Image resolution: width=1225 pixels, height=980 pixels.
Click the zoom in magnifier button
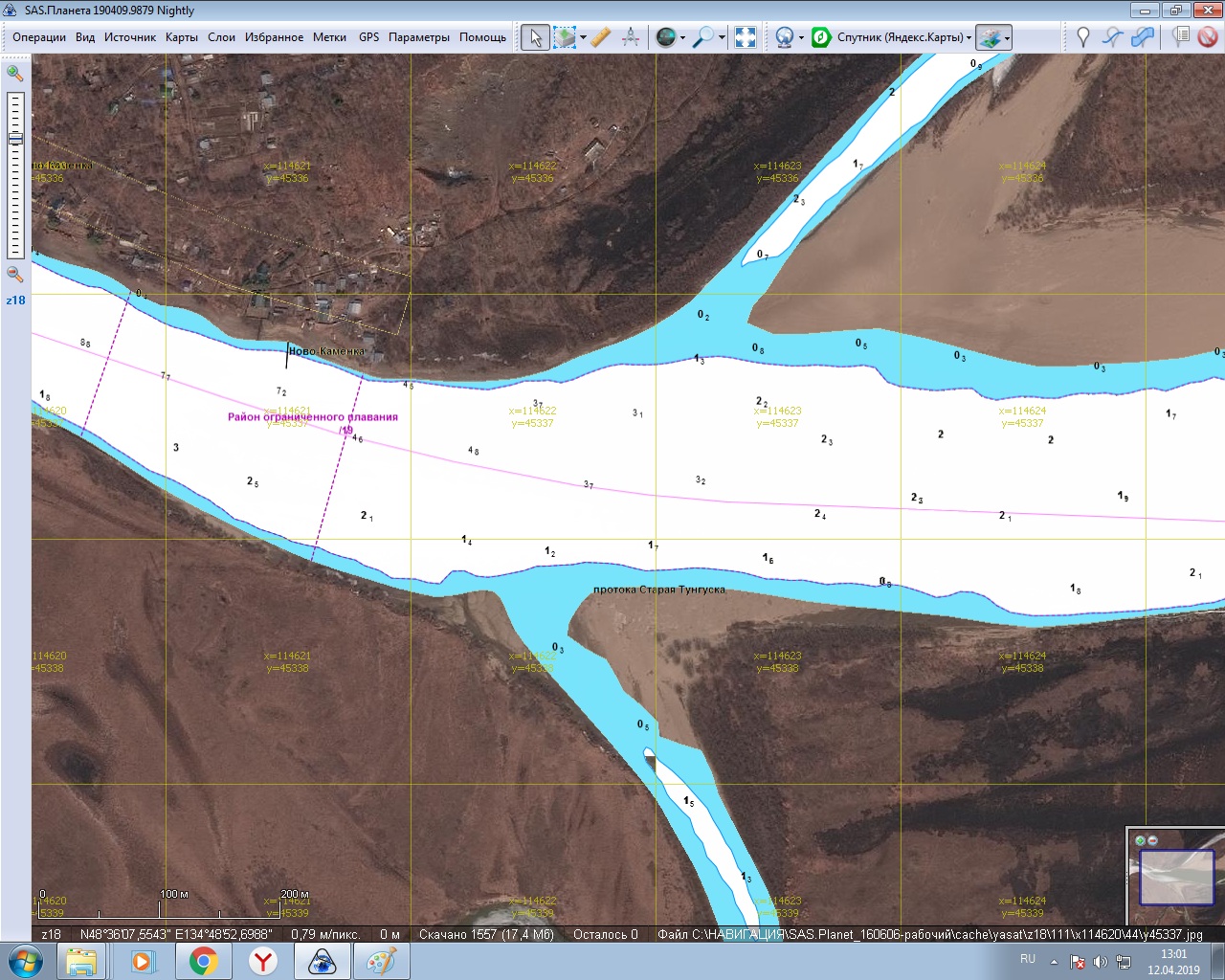click(x=15, y=73)
